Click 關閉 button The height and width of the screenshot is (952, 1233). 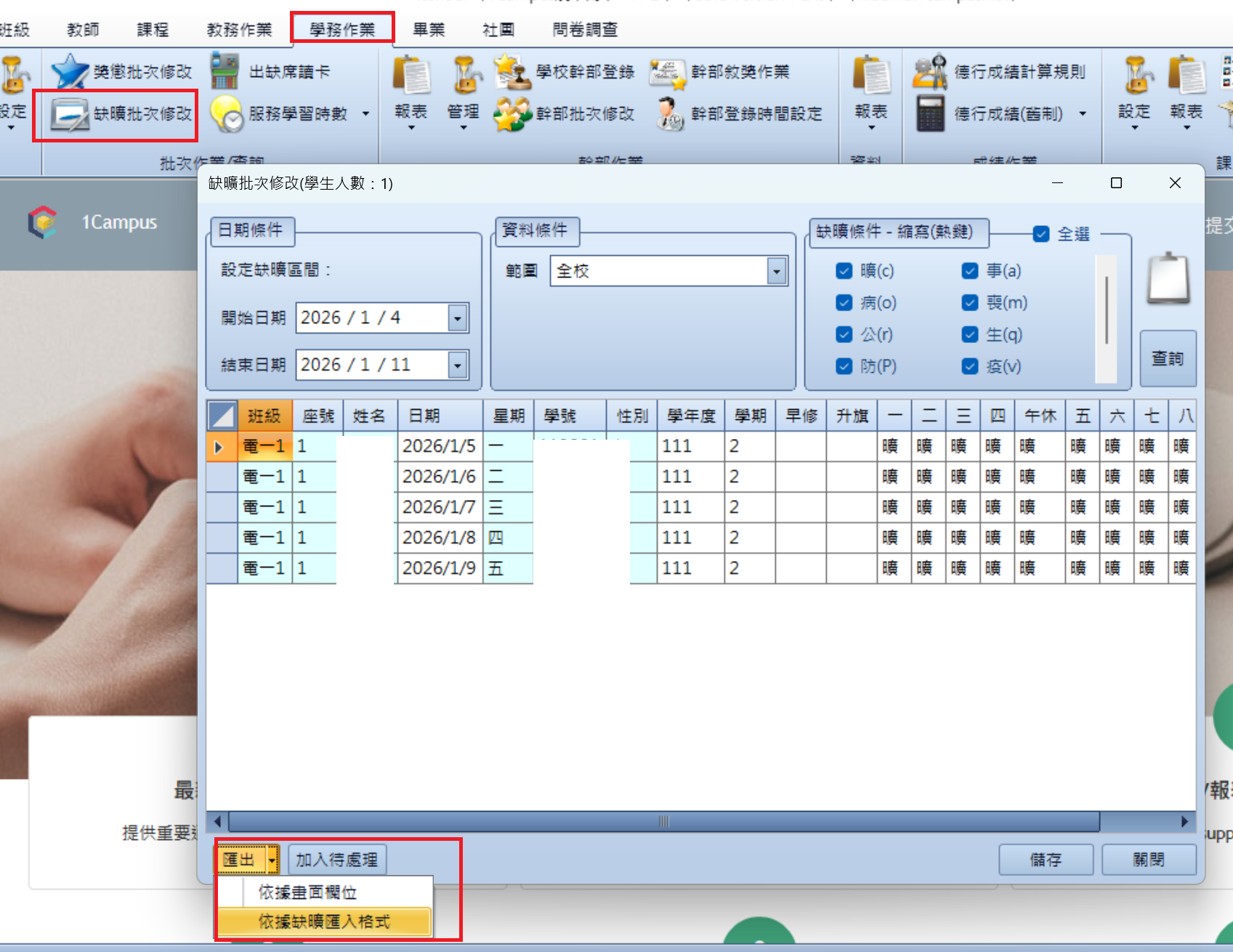coord(1149,860)
